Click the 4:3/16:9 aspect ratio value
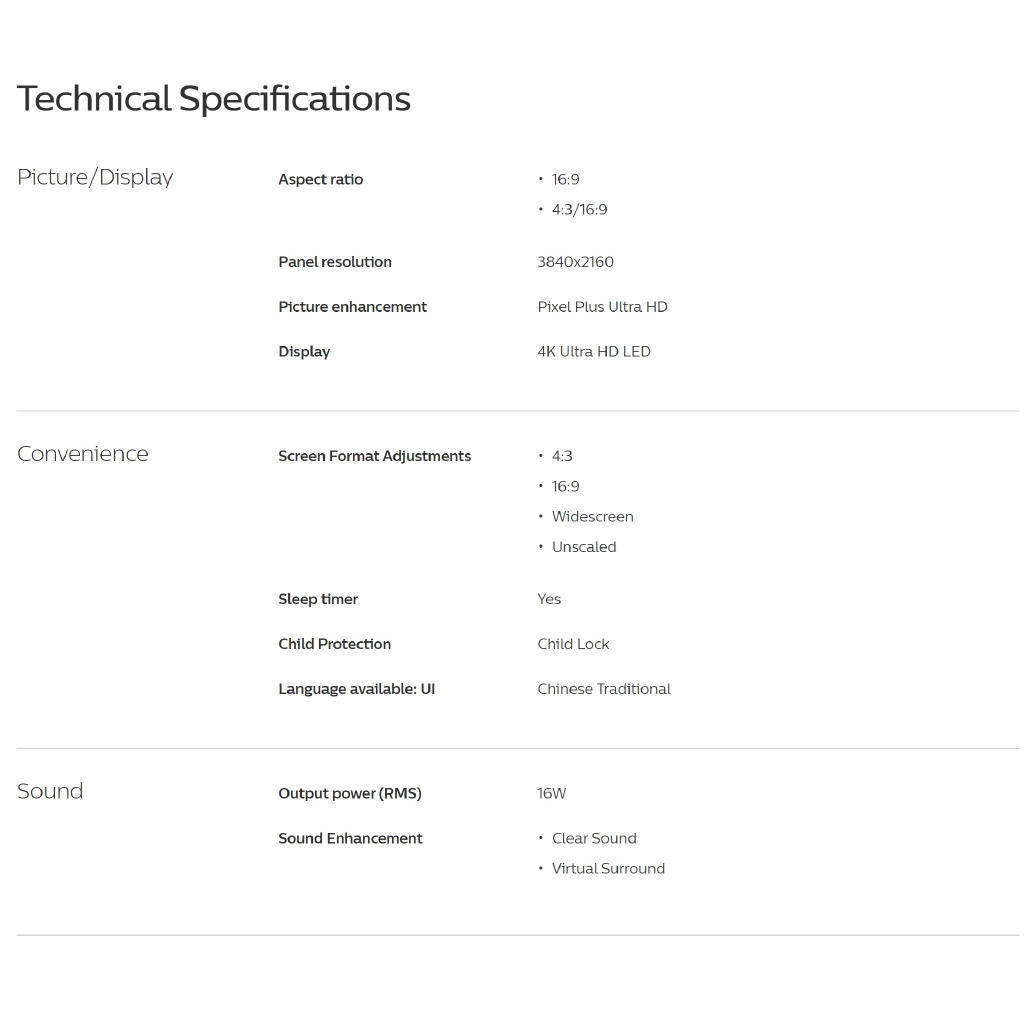 click(x=579, y=210)
